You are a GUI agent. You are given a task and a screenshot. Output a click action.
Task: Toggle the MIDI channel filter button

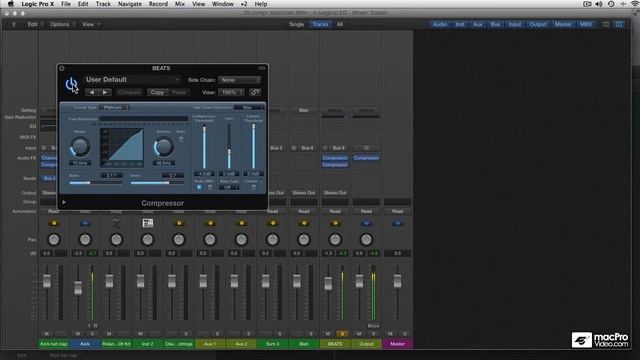pyautogui.click(x=586, y=24)
